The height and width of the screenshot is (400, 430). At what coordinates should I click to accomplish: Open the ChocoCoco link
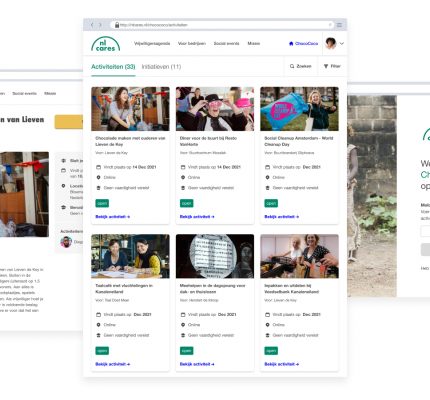click(306, 44)
